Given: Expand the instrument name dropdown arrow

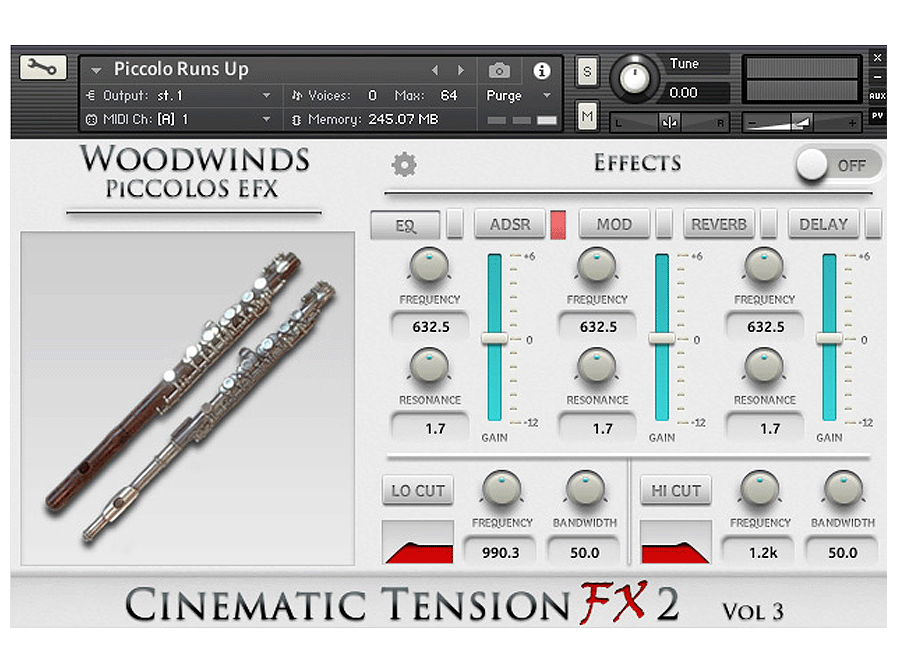Looking at the screenshot, I should click(96, 71).
